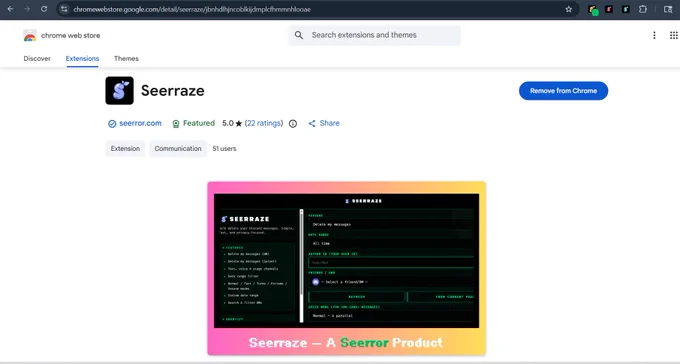This screenshot has height=364, width=680.
Task: Open the Google apps grid
Action: pyautogui.click(x=673, y=36)
